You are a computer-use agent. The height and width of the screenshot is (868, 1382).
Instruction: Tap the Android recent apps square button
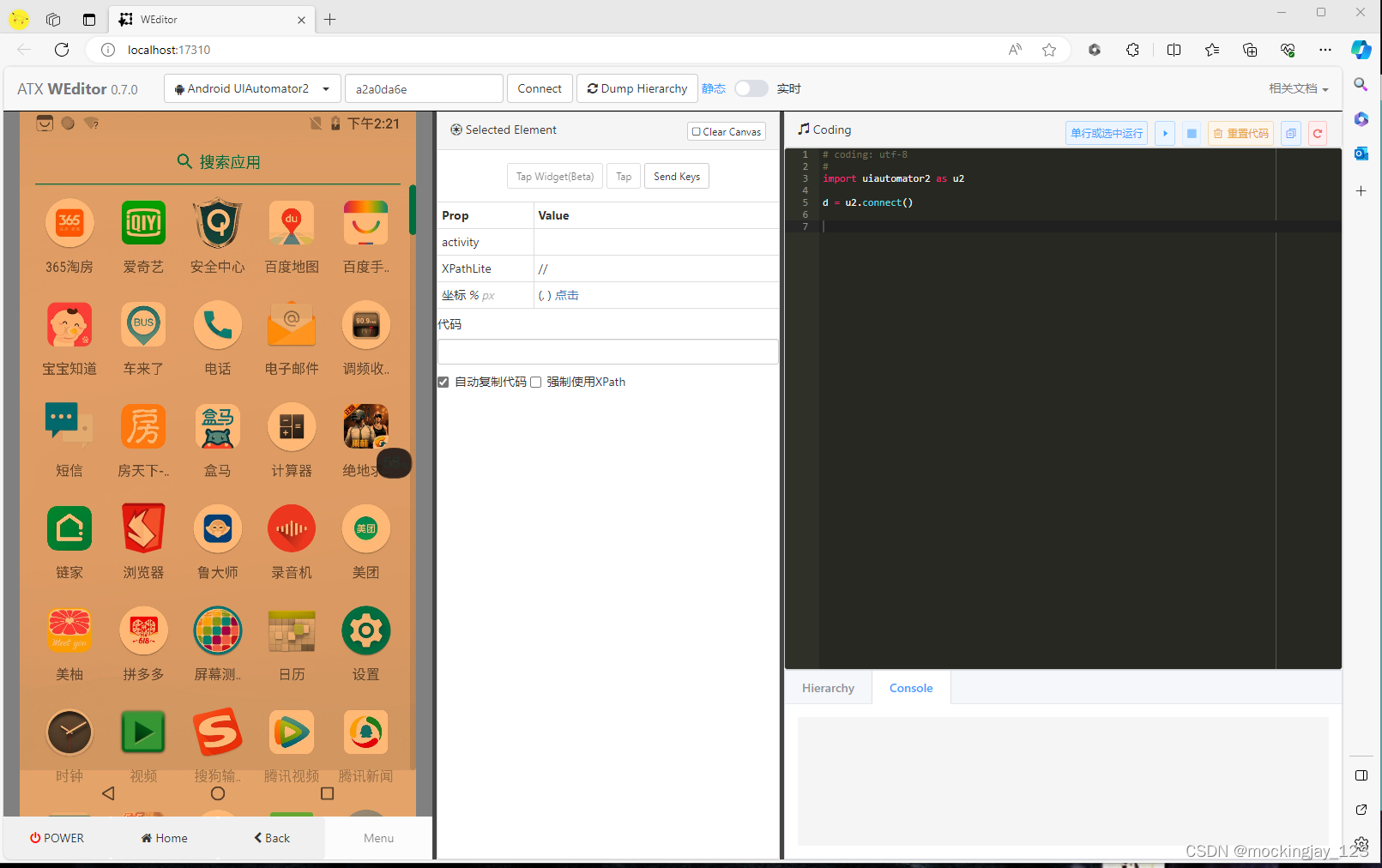(x=327, y=793)
